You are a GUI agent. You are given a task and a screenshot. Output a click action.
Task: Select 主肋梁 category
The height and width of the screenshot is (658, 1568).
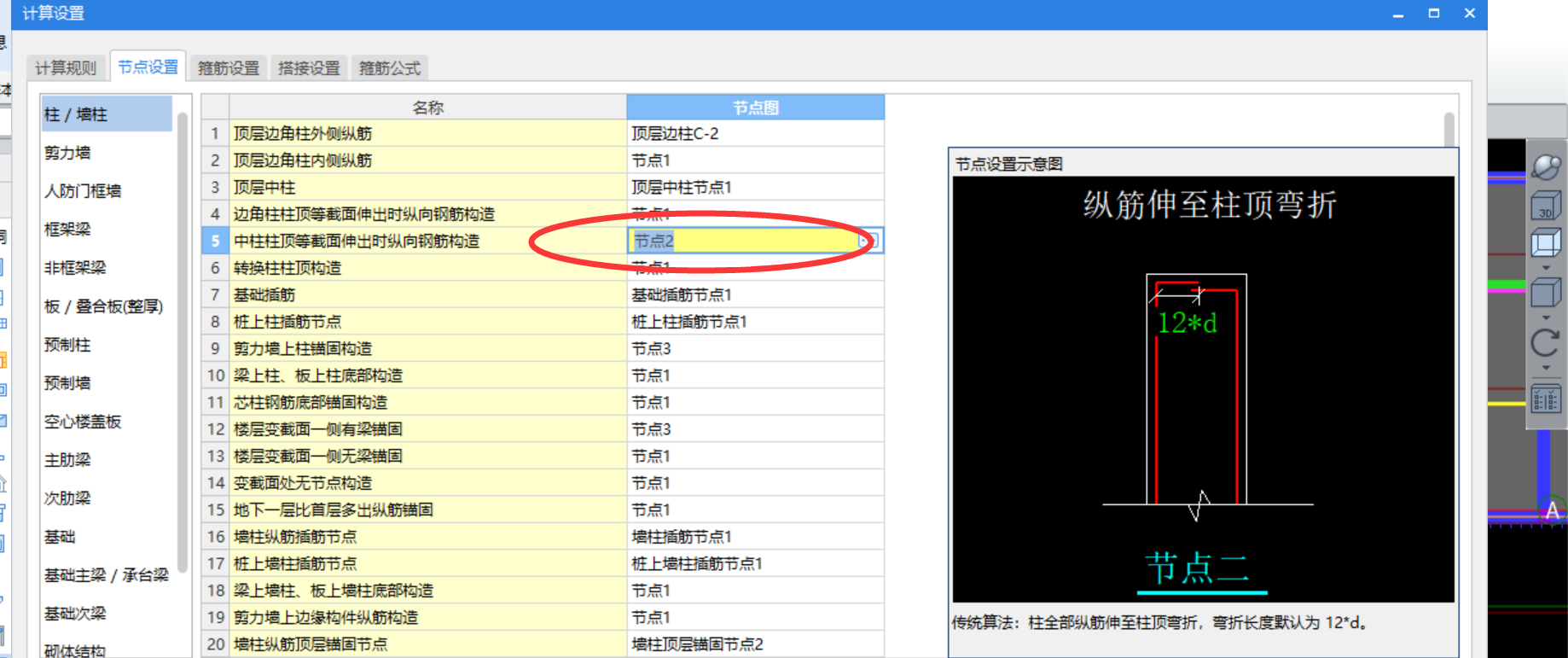[x=107, y=460]
